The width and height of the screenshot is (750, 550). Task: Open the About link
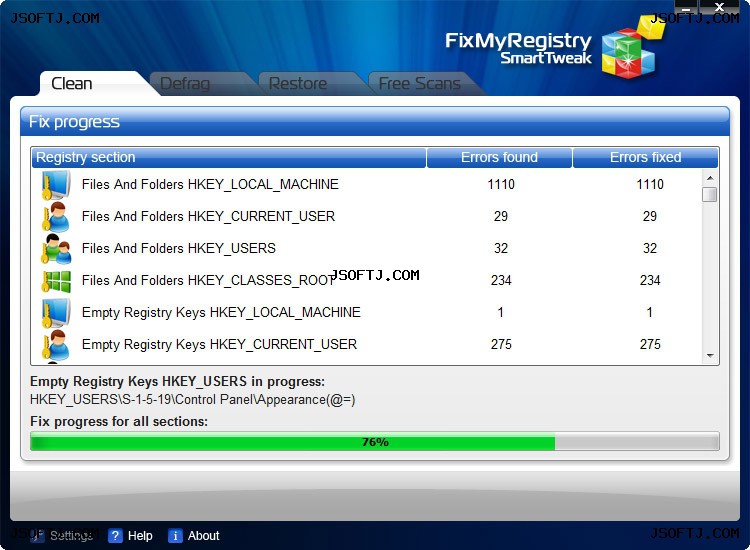click(203, 536)
